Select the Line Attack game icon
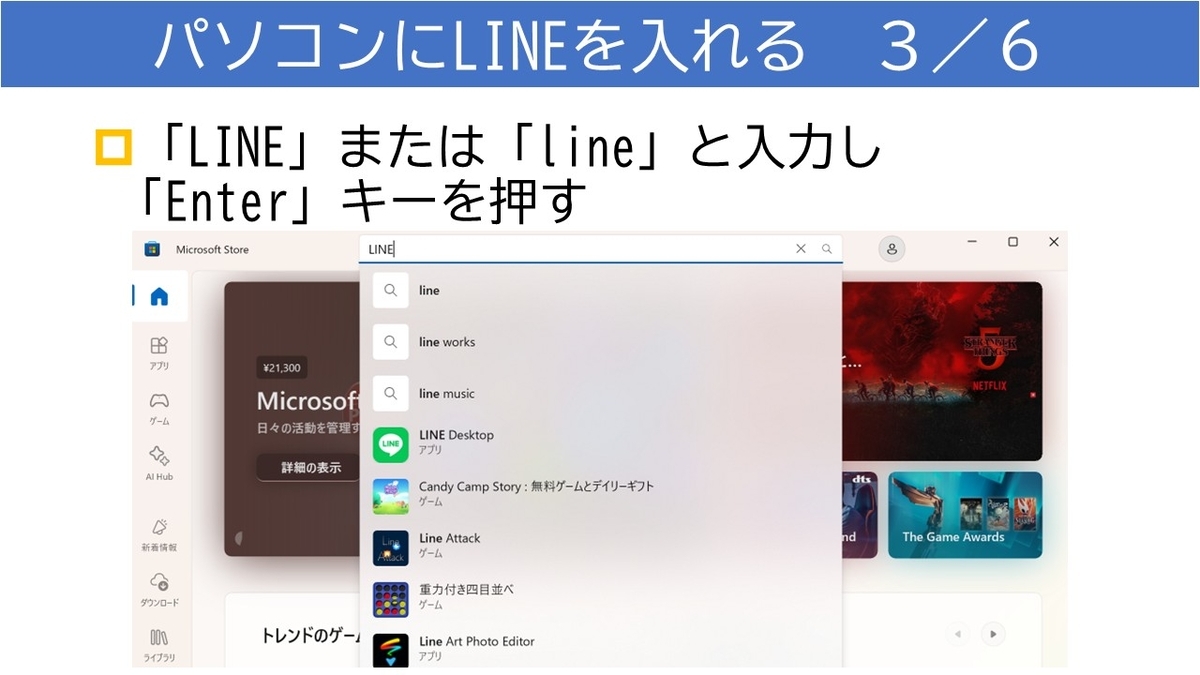 (391, 548)
